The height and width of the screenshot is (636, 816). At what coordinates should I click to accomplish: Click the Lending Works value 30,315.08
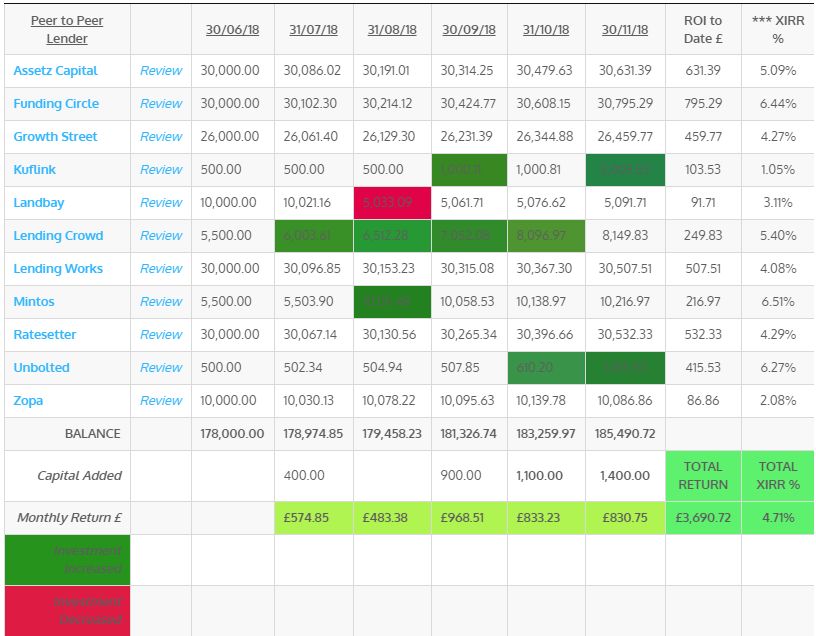click(x=467, y=269)
